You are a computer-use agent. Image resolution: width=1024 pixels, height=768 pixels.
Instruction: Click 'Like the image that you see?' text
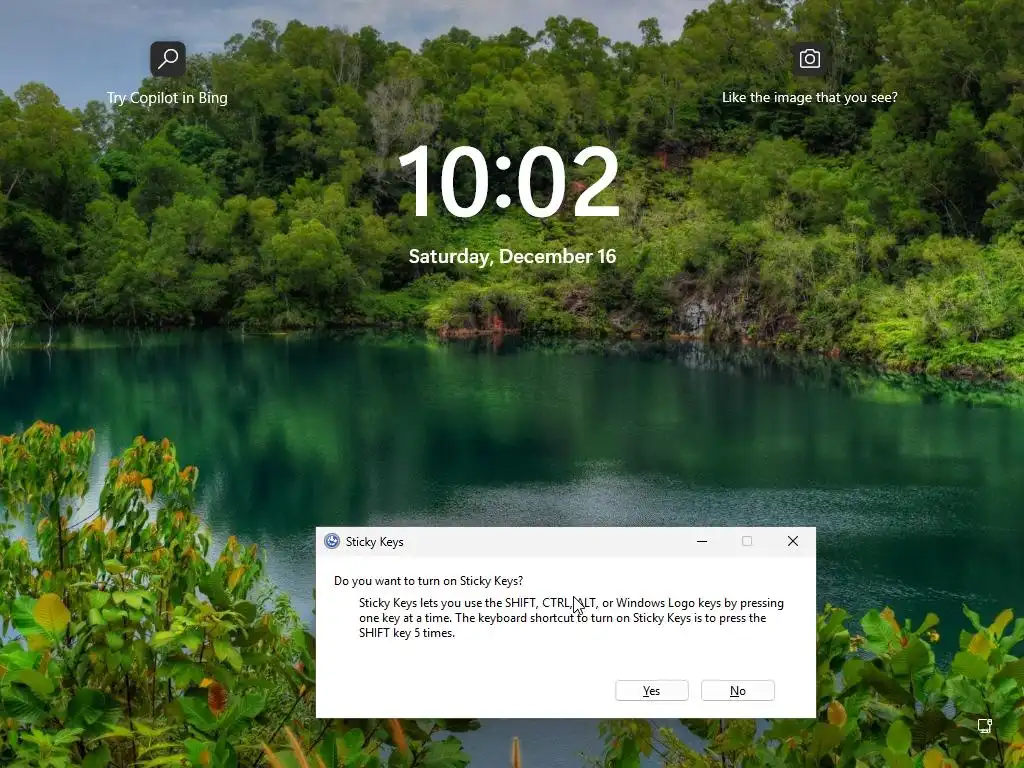pyautogui.click(x=810, y=97)
